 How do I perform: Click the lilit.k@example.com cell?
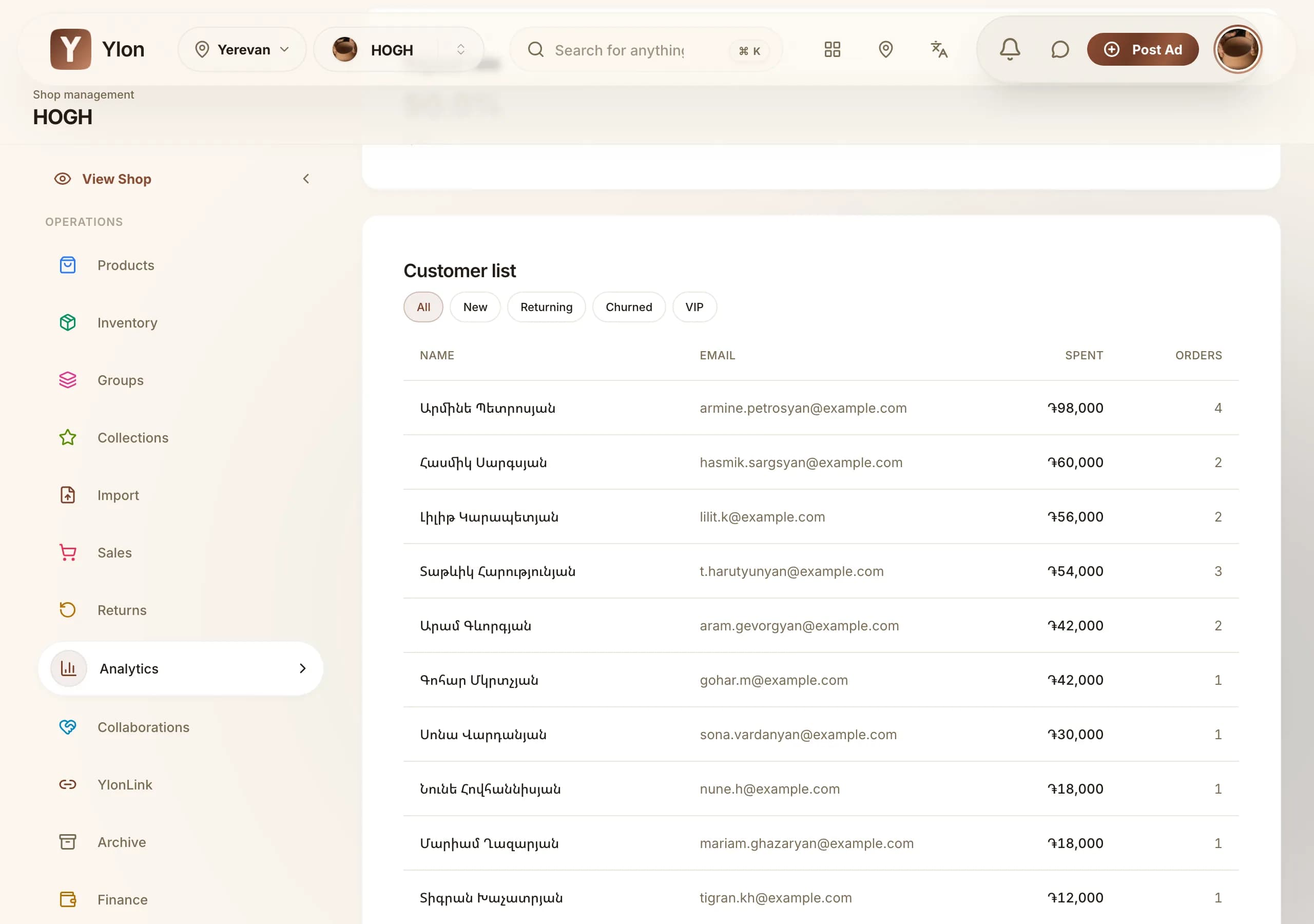point(762,517)
